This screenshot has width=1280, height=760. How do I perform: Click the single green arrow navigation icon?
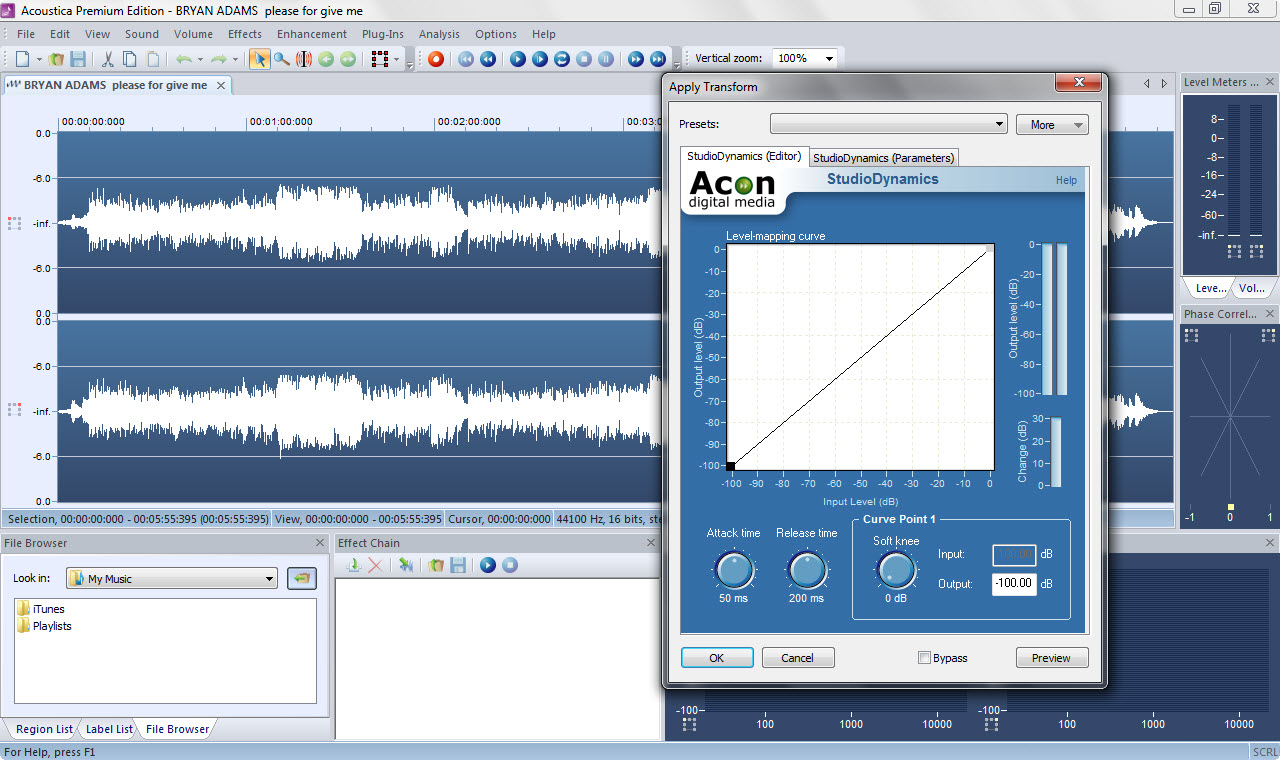[326, 59]
